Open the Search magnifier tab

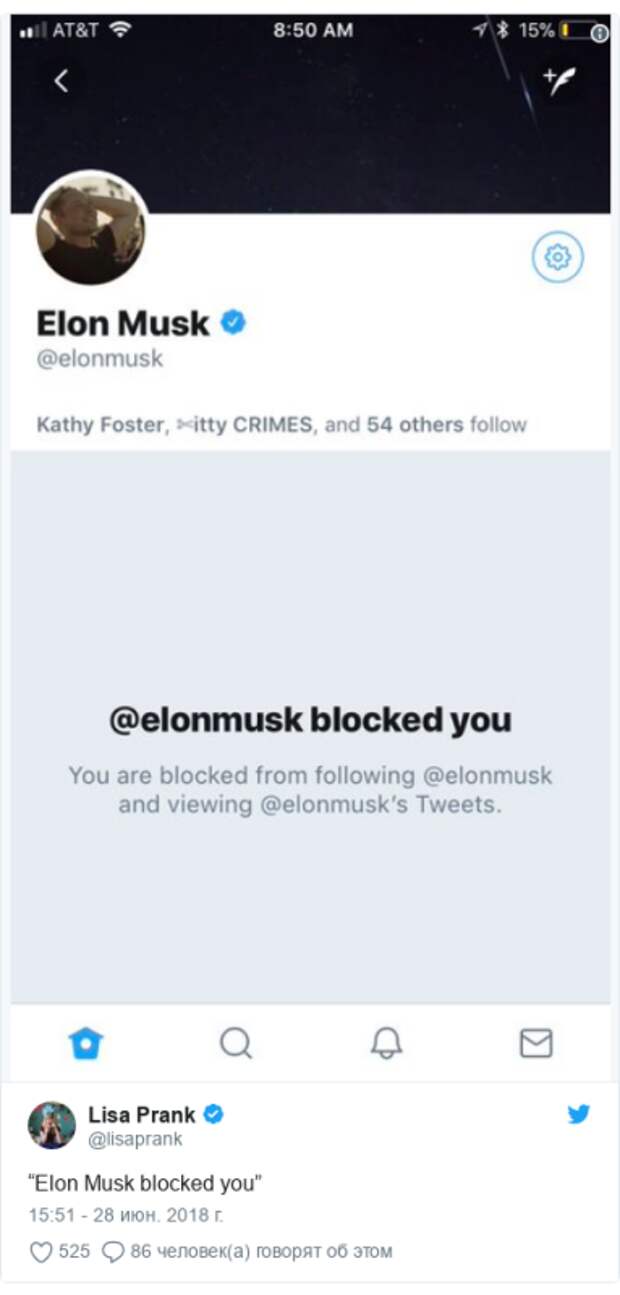click(x=236, y=1044)
